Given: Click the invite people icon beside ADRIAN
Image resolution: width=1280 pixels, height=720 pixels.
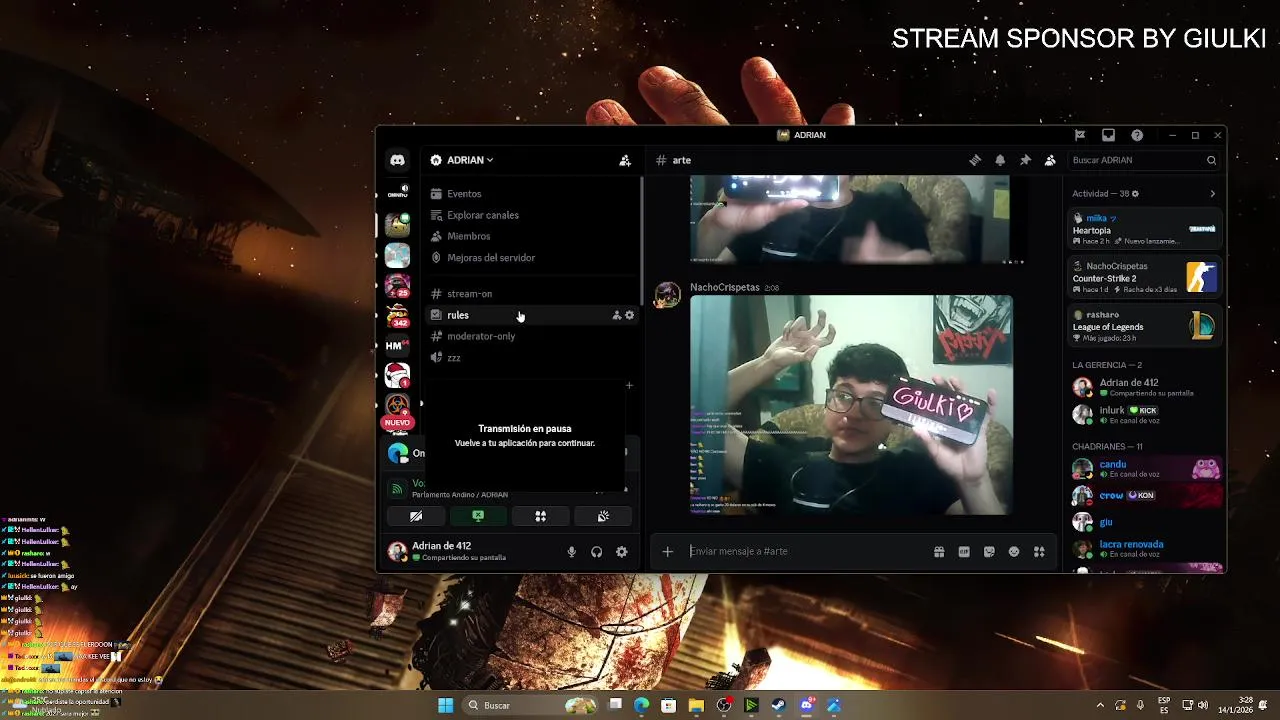Looking at the screenshot, I should tap(625, 160).
